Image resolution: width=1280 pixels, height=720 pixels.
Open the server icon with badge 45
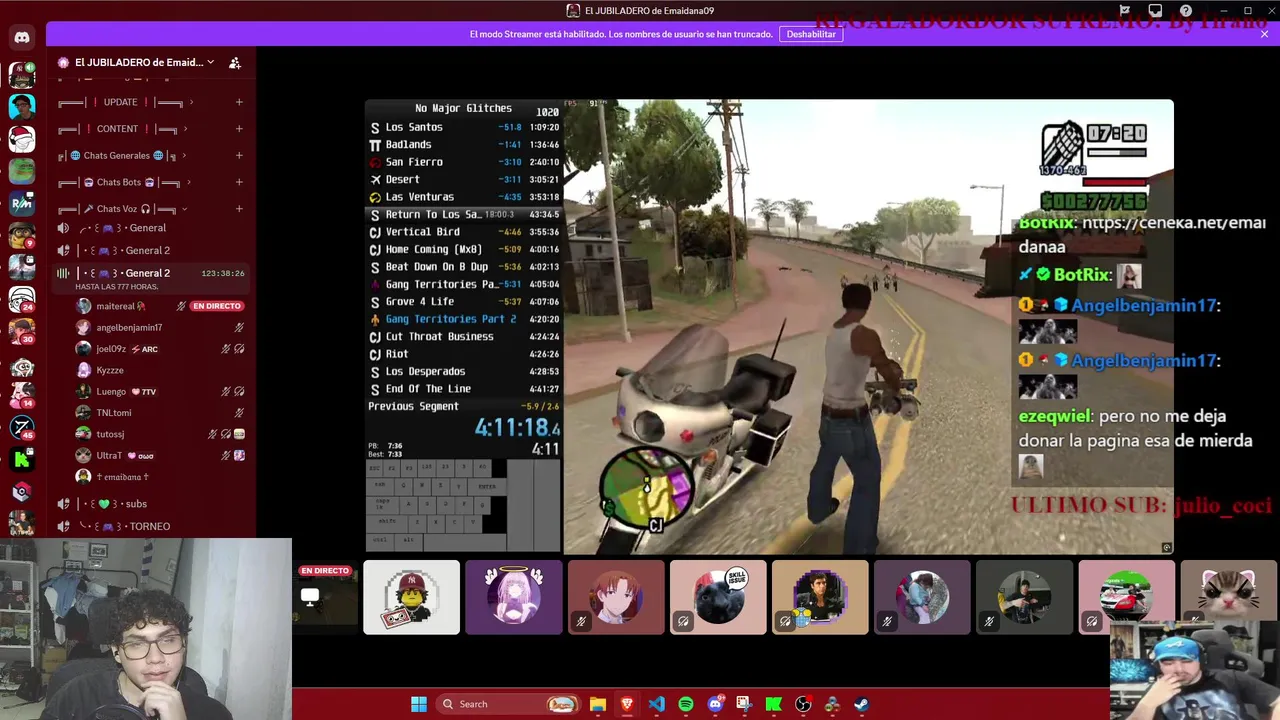point(22,427)
